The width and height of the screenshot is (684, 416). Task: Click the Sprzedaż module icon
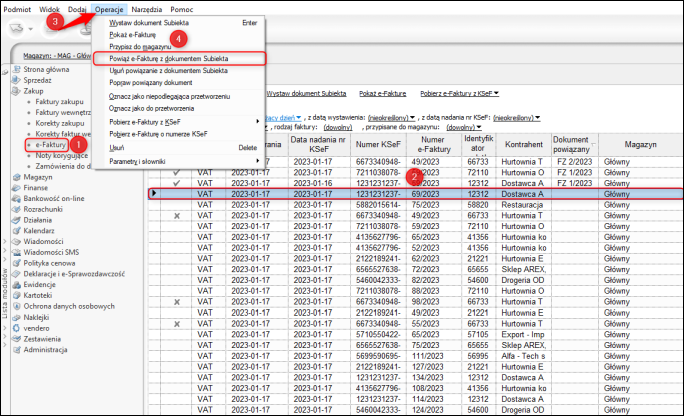coord(16,79)
